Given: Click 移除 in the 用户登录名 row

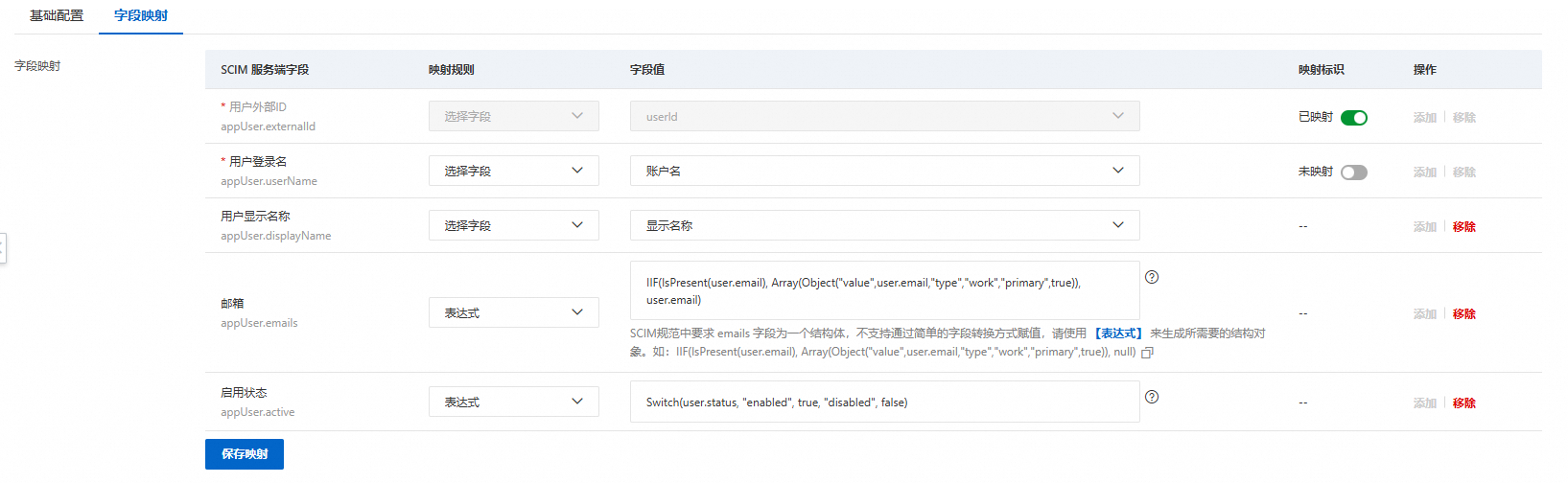Looking at the screenshot, I should pyautogui.click(x=1463, y=172).
